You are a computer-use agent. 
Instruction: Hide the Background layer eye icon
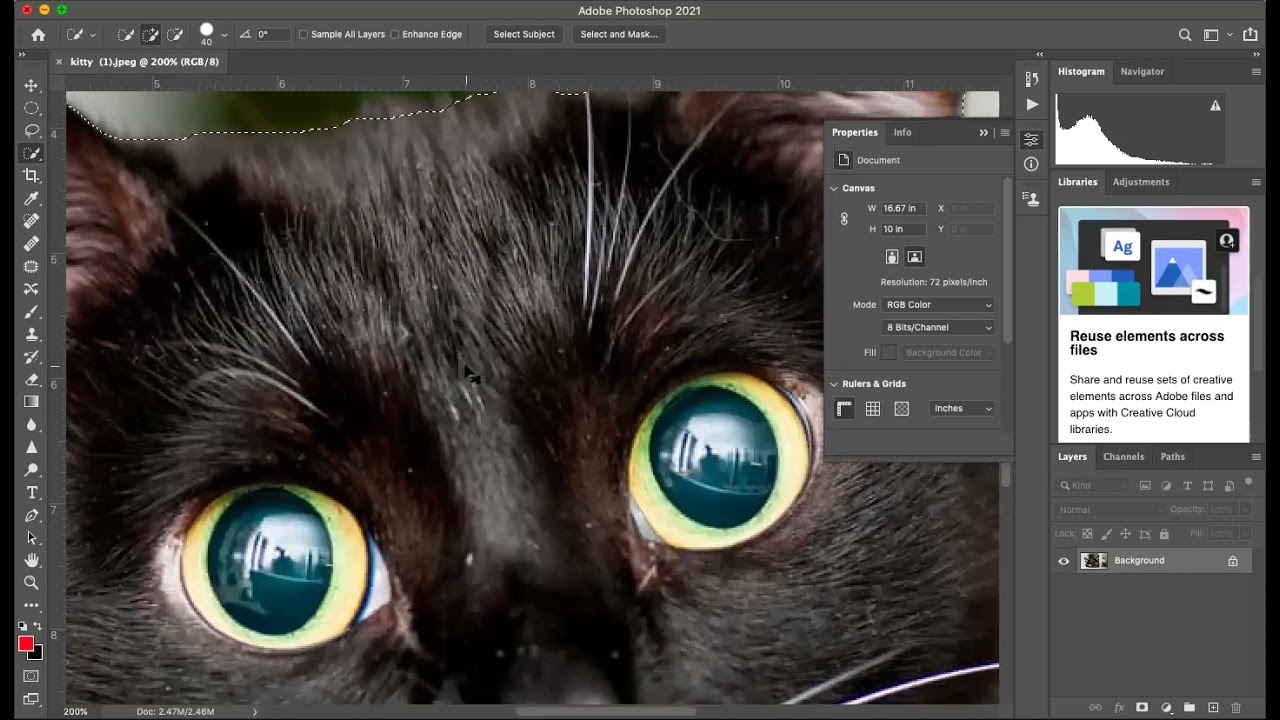pos(1064,561)
